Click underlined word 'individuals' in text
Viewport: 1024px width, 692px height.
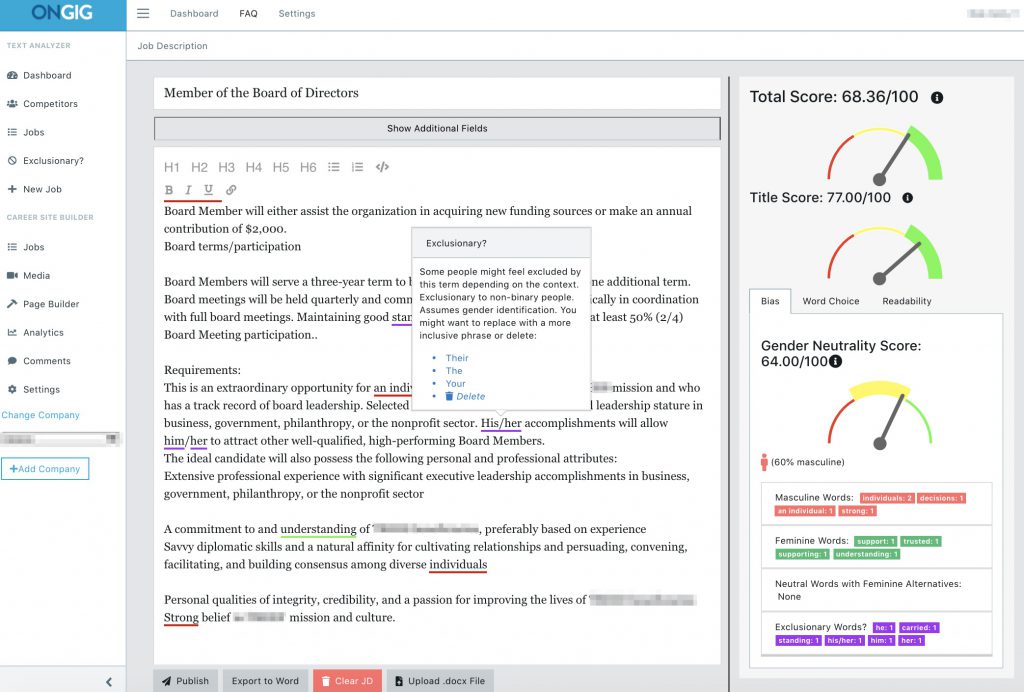coord(458,565)
